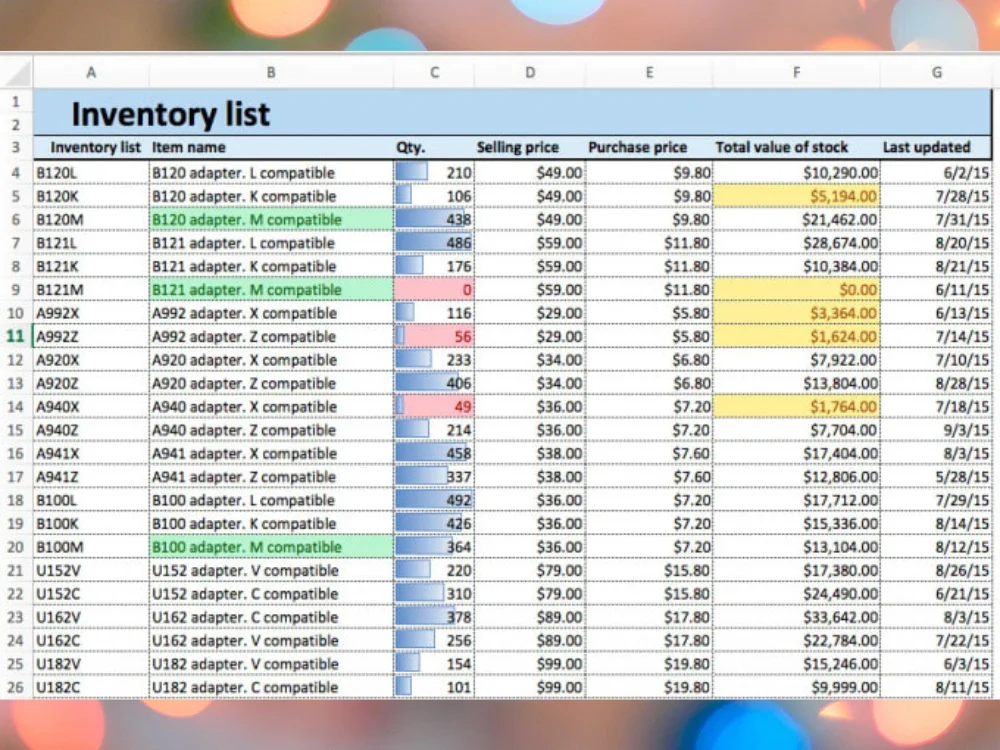Select cell U182C in column A
The image size is (1000, 750).
click(x=91, y=688)
